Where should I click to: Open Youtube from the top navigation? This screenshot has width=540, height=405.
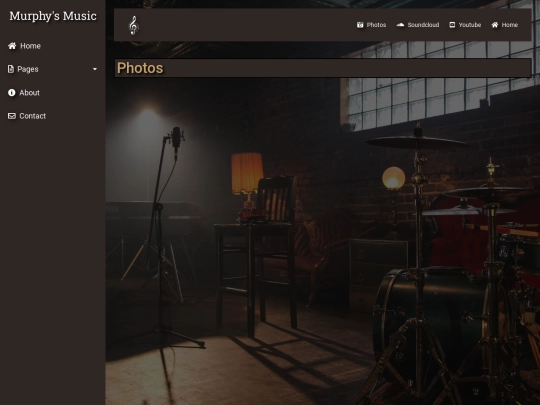(465, 25)
